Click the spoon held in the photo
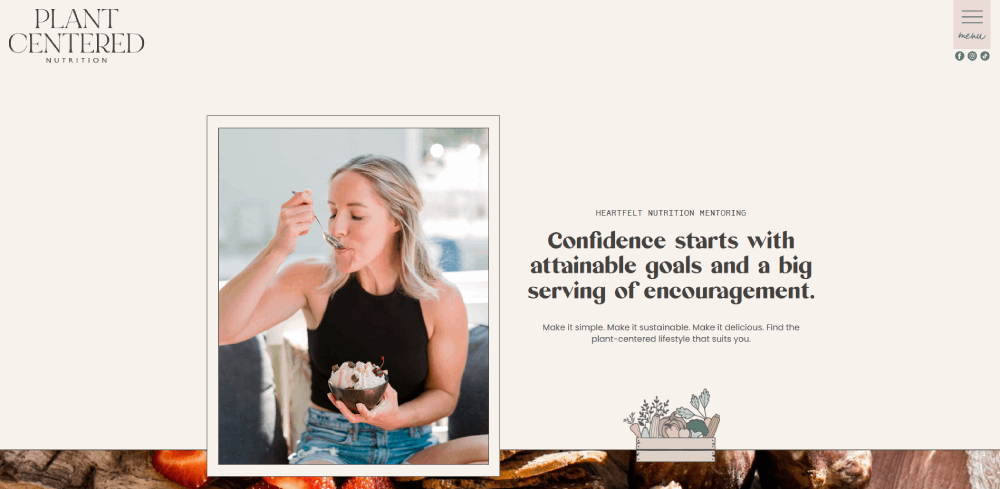 click(x=319, y=221)
